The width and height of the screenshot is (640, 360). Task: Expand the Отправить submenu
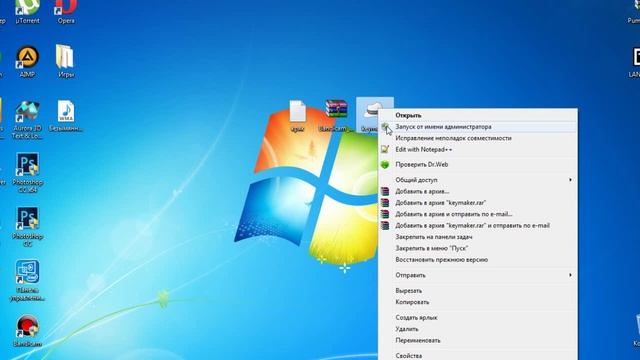[x=478, y=275]
